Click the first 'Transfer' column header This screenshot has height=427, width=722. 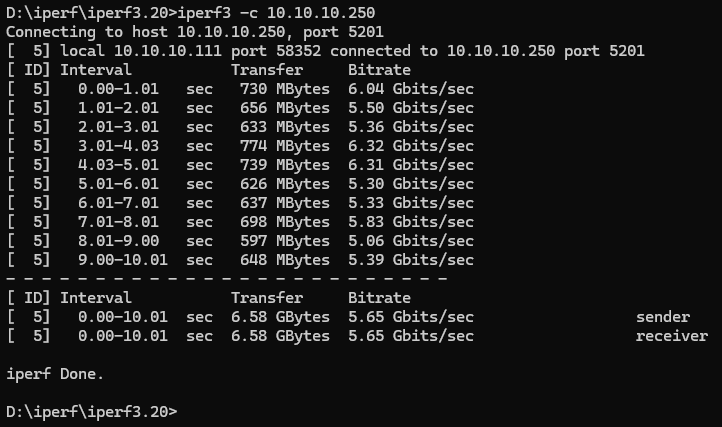[267, 70]
